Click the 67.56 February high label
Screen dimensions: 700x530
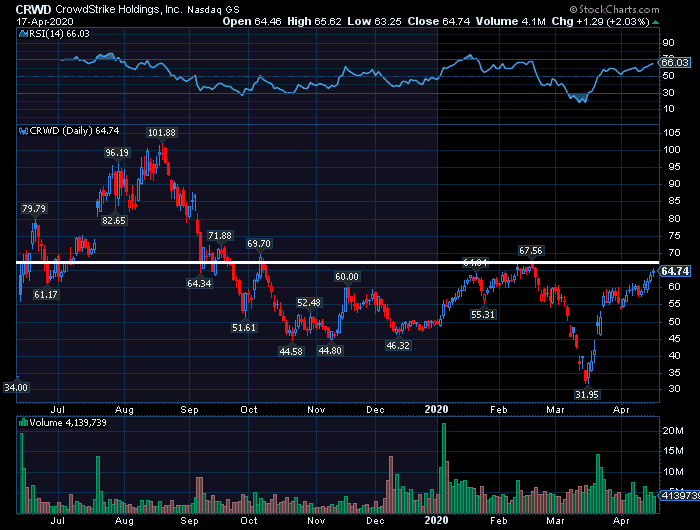[531, 251]
